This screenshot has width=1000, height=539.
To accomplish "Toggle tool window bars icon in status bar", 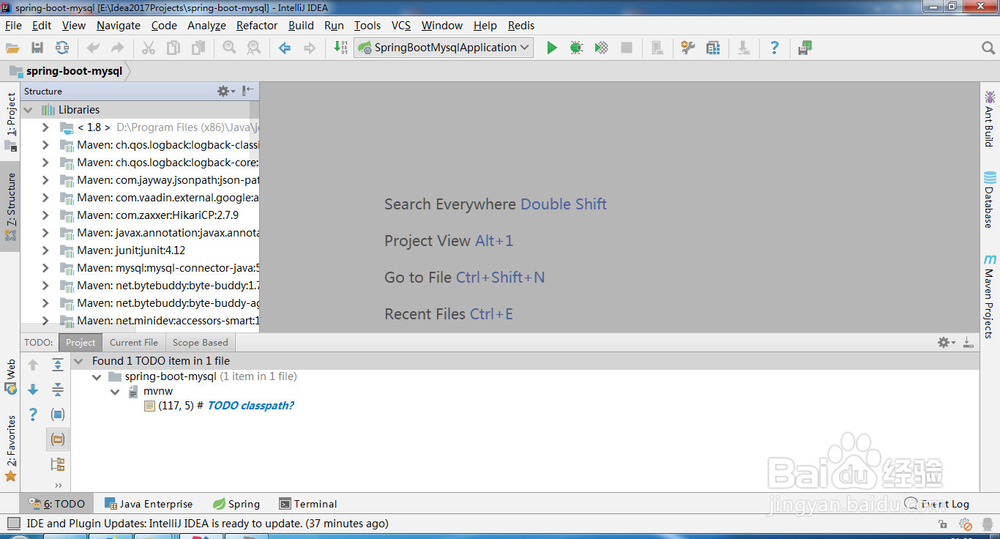I will [13, 524].
